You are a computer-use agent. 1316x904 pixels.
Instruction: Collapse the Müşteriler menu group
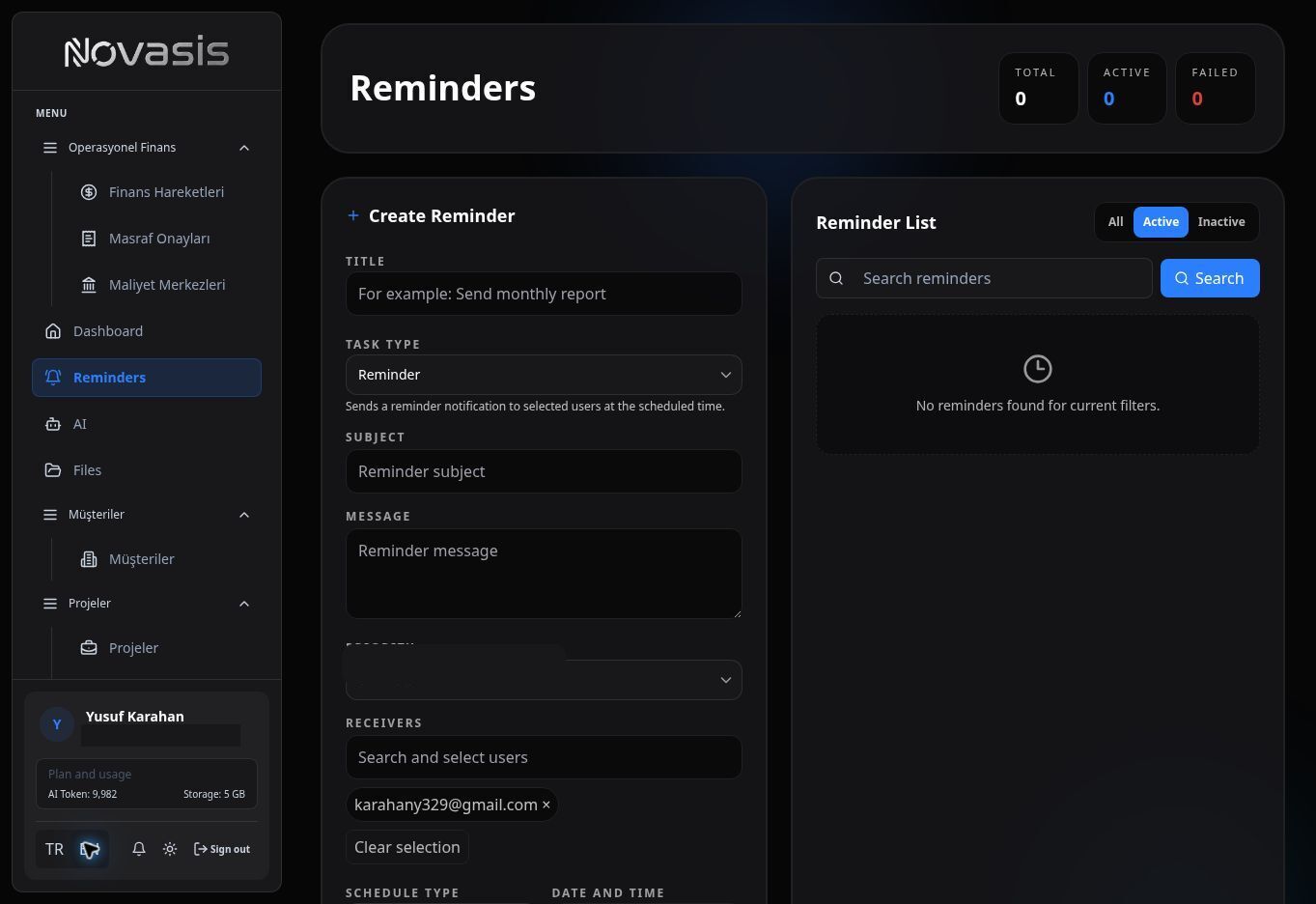(147, 515)
